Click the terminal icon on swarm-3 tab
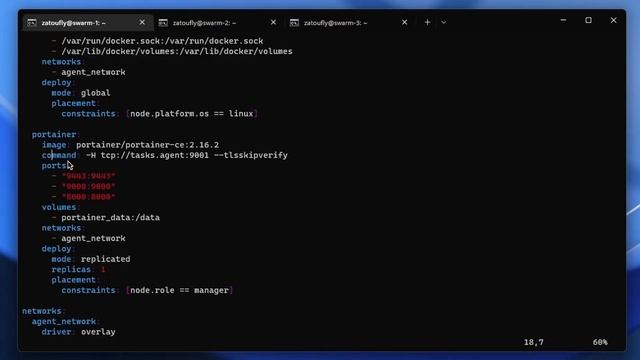The height and width of the screenshot is (360, 640). pos(294,23)
